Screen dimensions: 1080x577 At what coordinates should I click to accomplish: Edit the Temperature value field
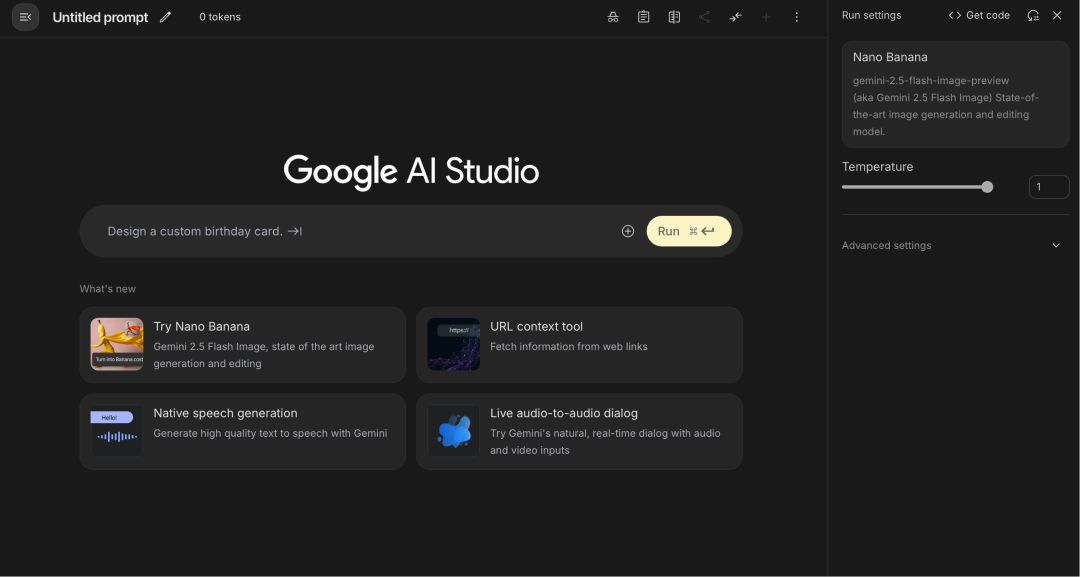coord(1049,186)
